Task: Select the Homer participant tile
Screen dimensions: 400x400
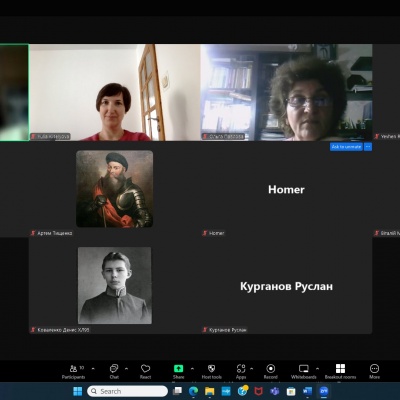Action: click(x=286, y=189)
